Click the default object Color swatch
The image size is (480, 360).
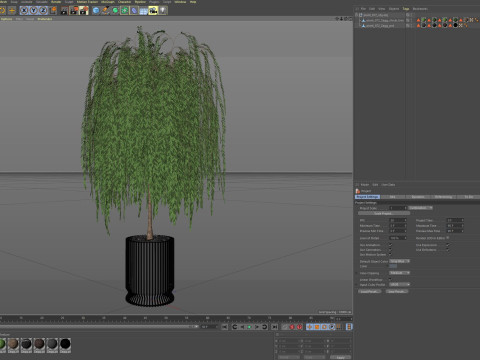click(x=393, y=266)
